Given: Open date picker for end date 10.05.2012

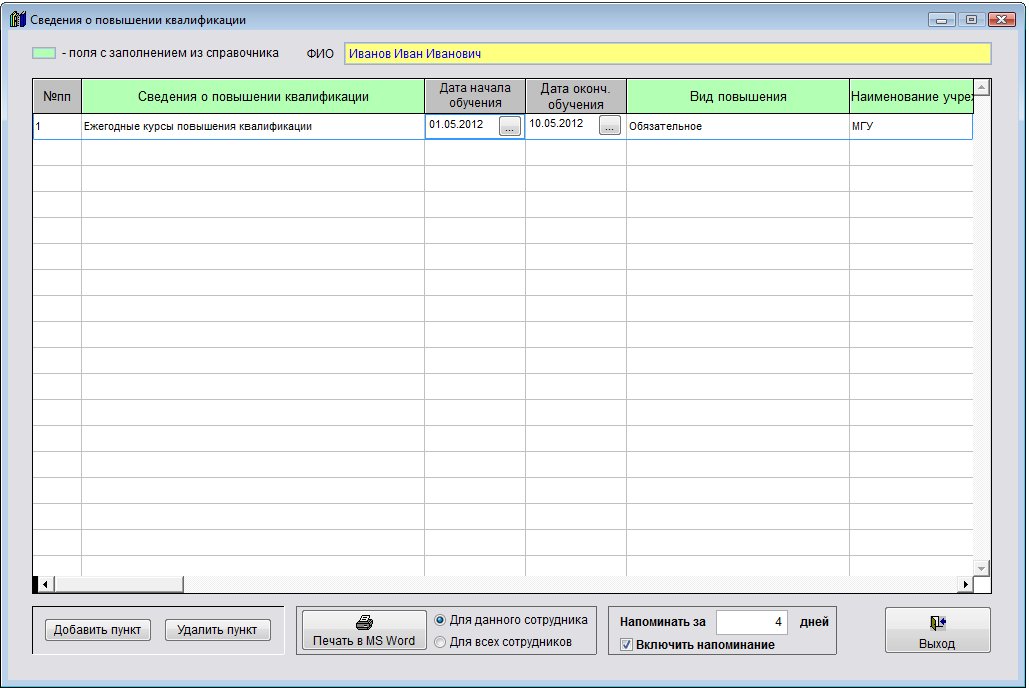Looking at the screenshot, I should click(610, 126).
